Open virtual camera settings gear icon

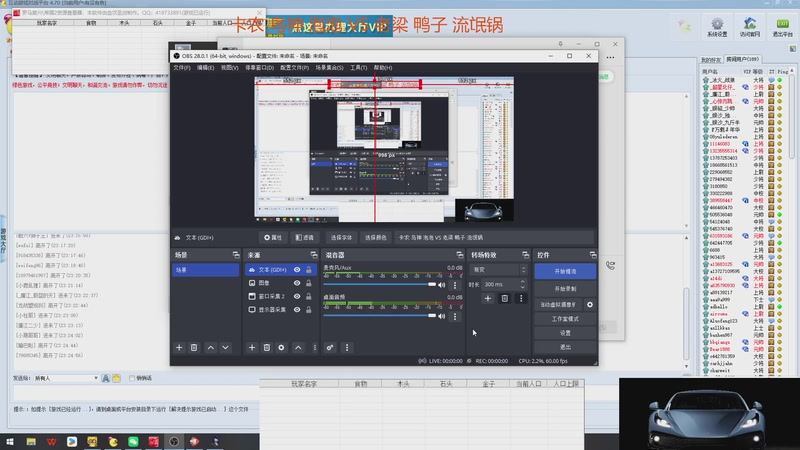(590, 305)
